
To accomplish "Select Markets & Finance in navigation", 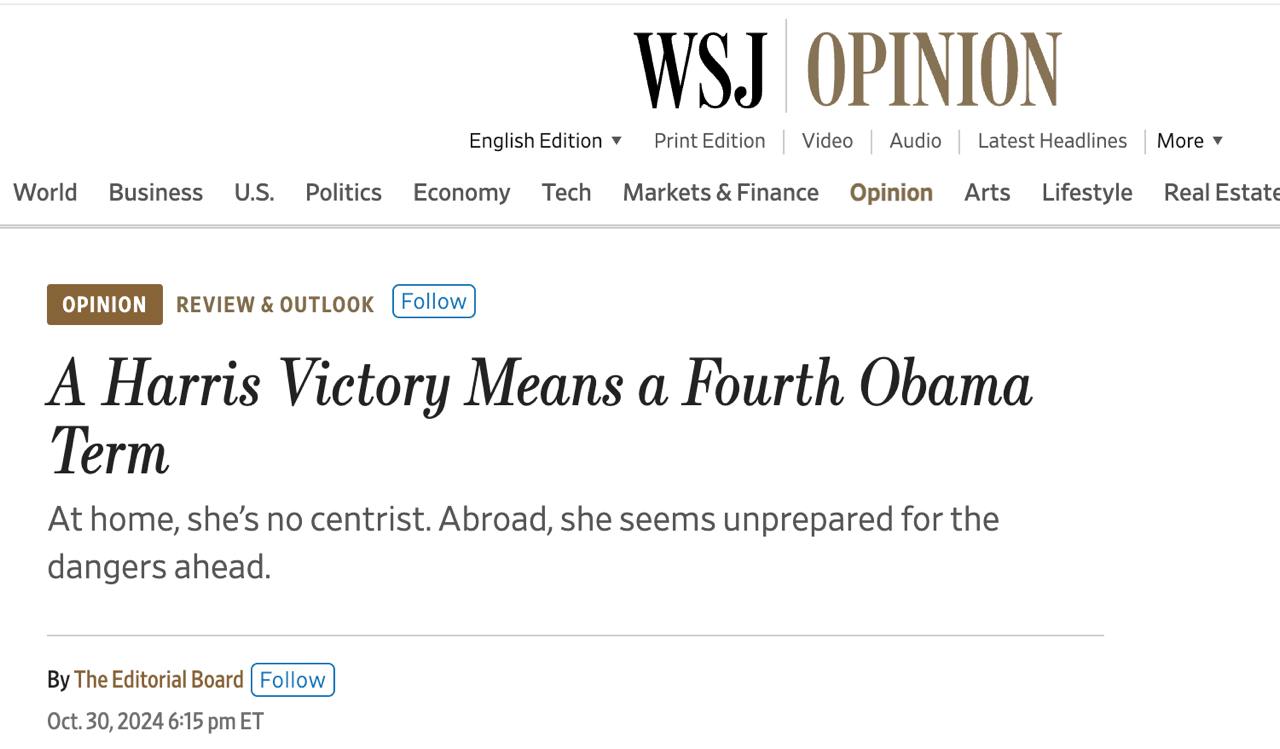I will [x=720, y=192].
